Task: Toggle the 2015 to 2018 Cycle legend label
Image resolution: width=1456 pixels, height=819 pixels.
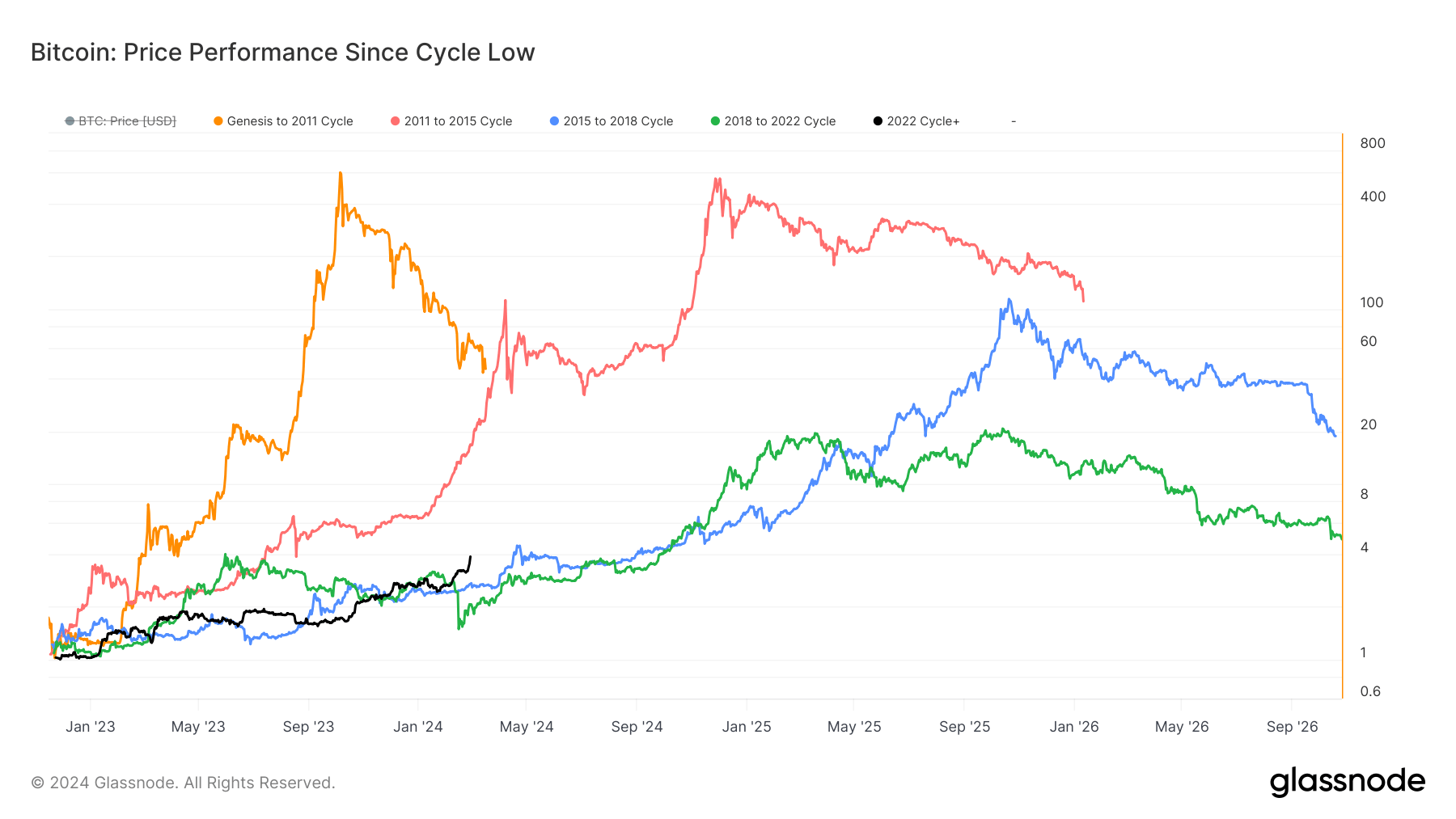Action: click(x=618, y=121)
